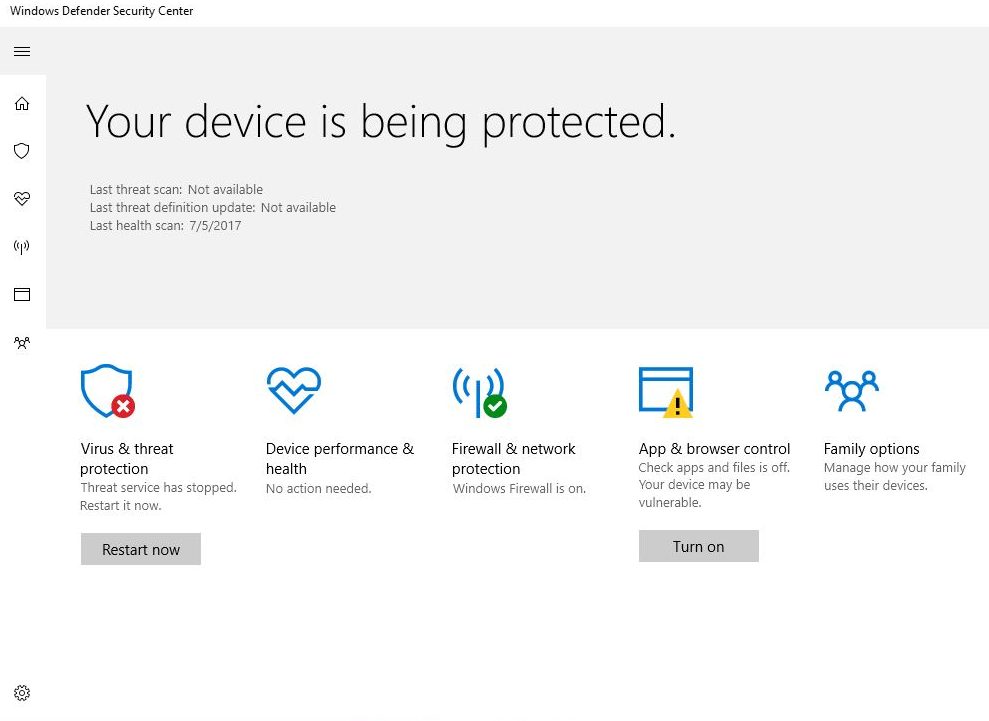Click the large Family options people icon

pos(851,391)
